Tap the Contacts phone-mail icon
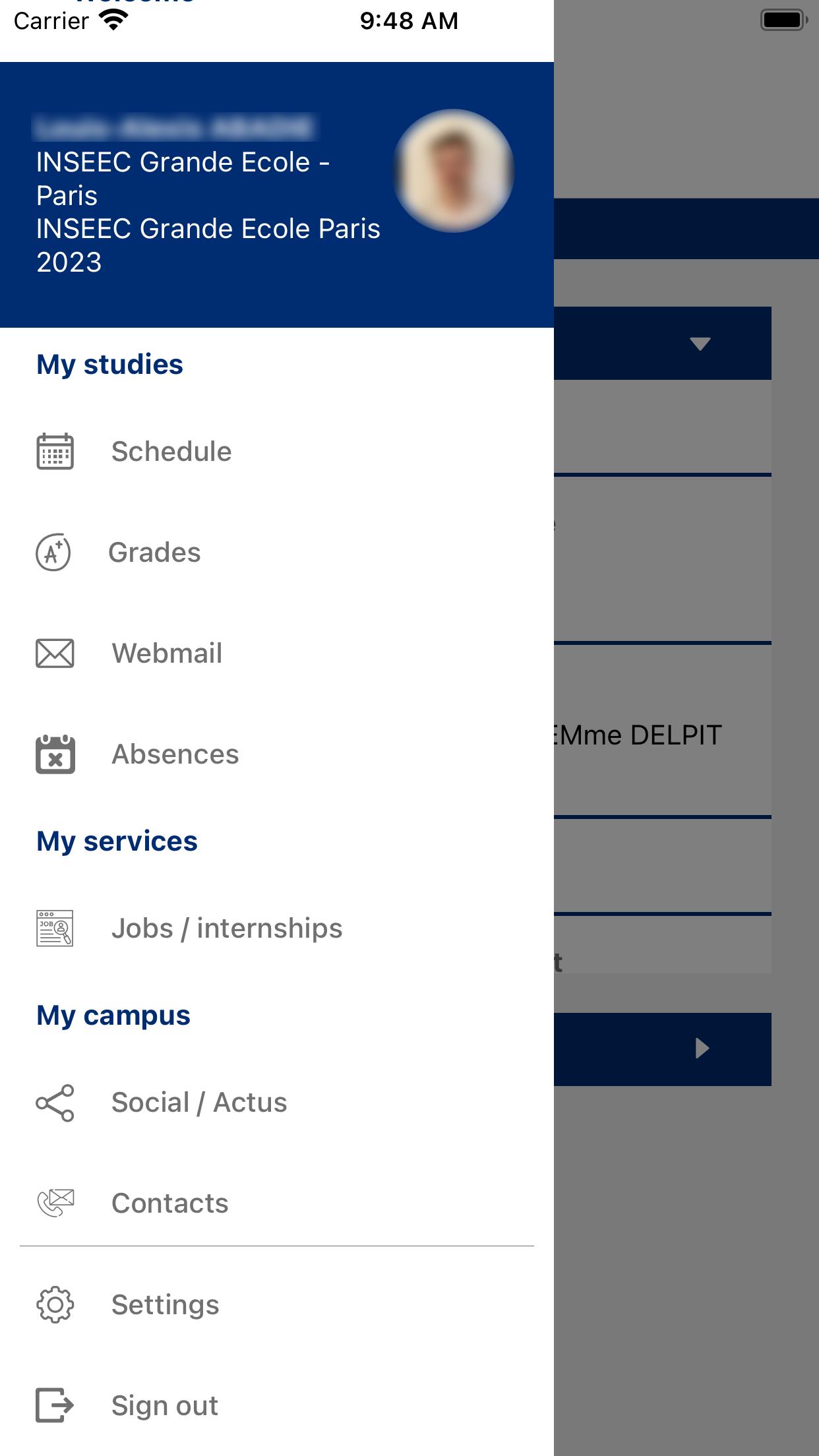The width and height of the screenshot is (819, 1456). (55, 1203)
